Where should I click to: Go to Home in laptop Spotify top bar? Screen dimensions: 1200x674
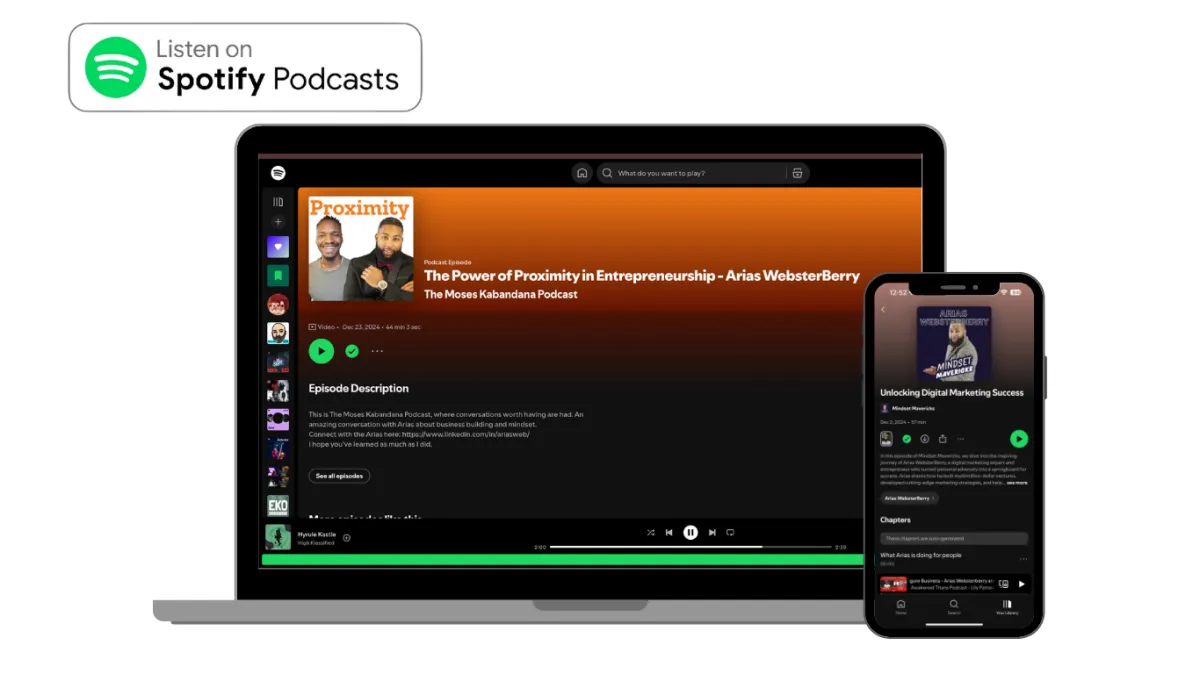click(582, 173)
